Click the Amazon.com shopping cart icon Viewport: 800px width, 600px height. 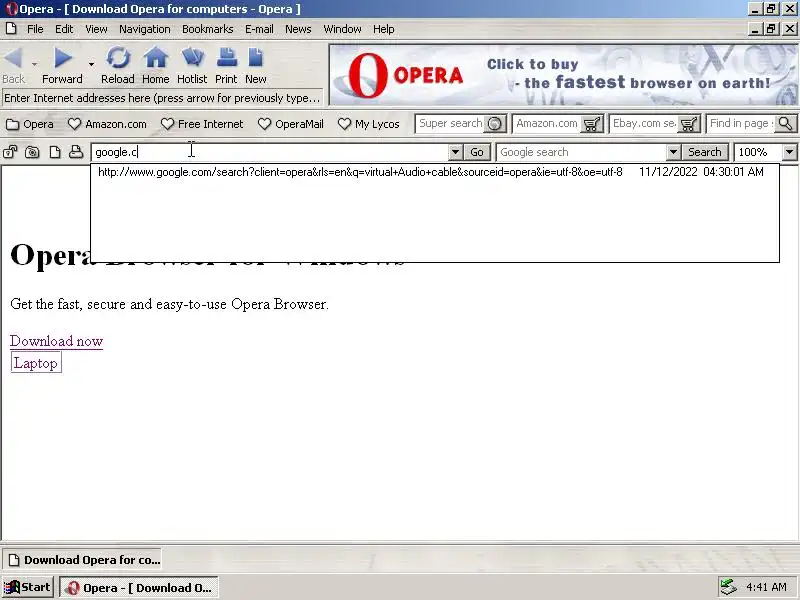(x=592, y=124)
